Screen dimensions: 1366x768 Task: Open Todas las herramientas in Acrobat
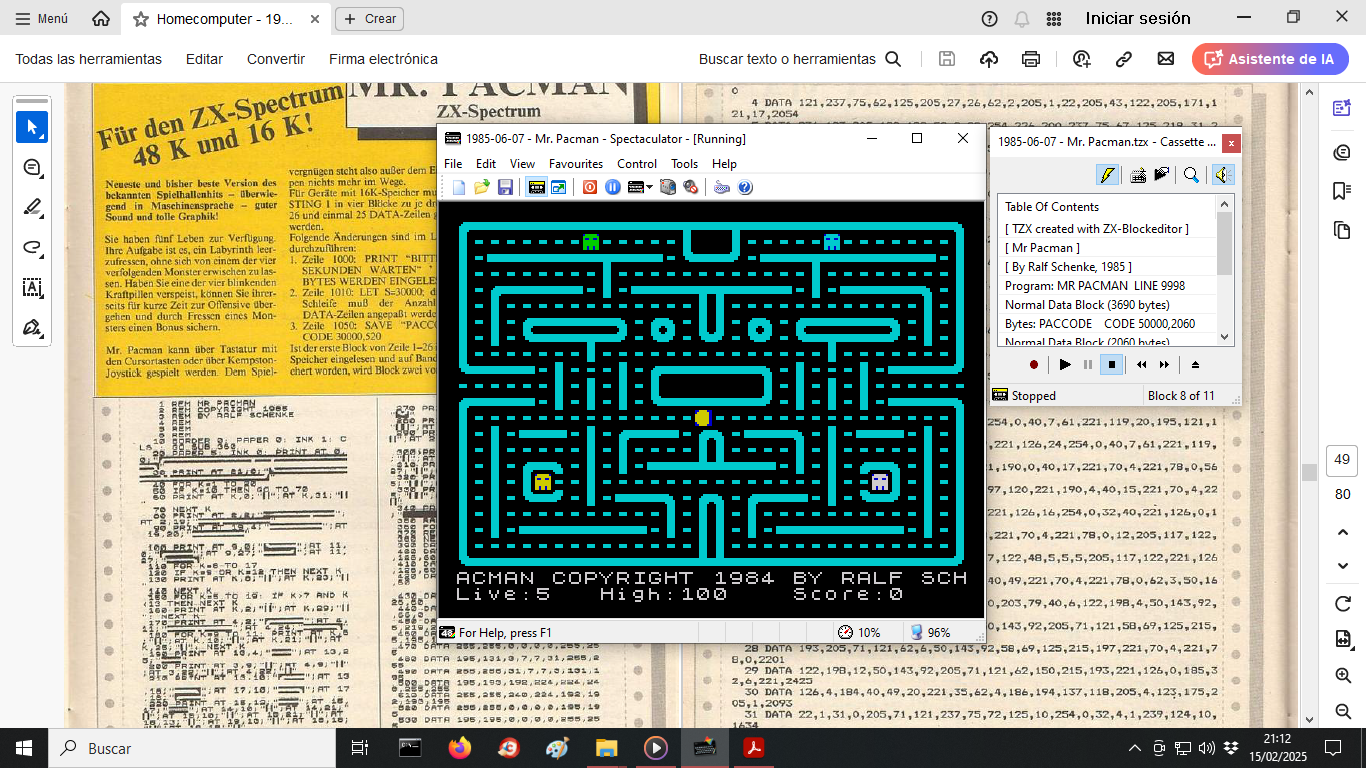point(88,59)
